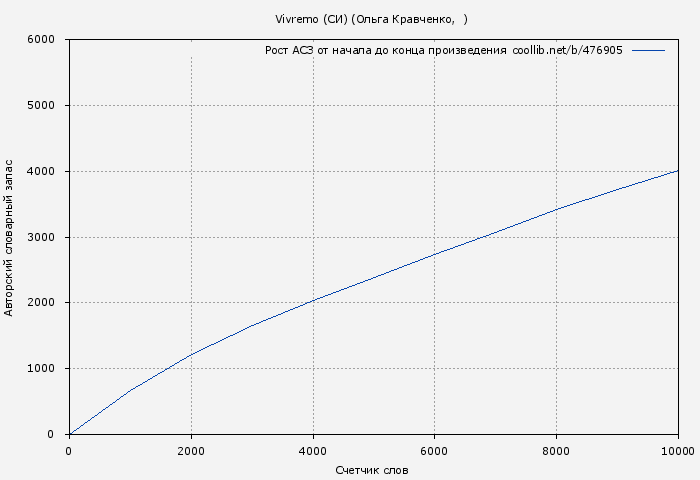Click the curve's endpoint at 10000 words

[x=678, y=170]
